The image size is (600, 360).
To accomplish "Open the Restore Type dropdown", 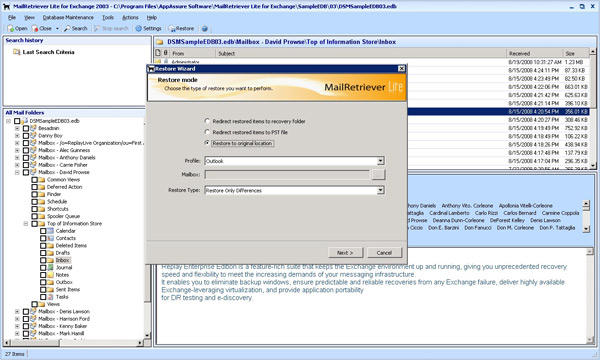I will [x=380, y=190].
